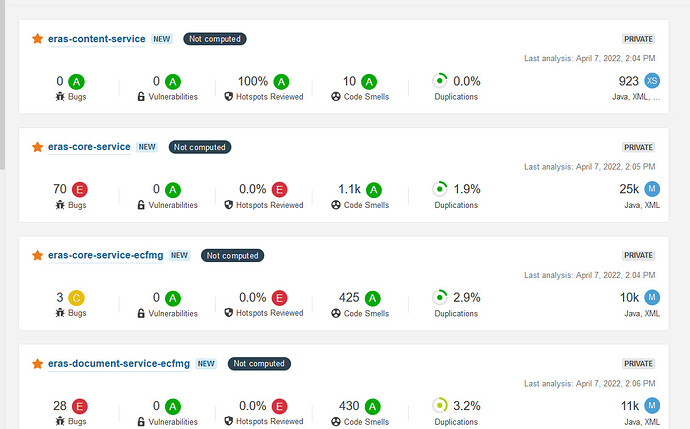Open the eras-core-service-ecfmg project link
690x429 pixels.
[x=105, y=256]
